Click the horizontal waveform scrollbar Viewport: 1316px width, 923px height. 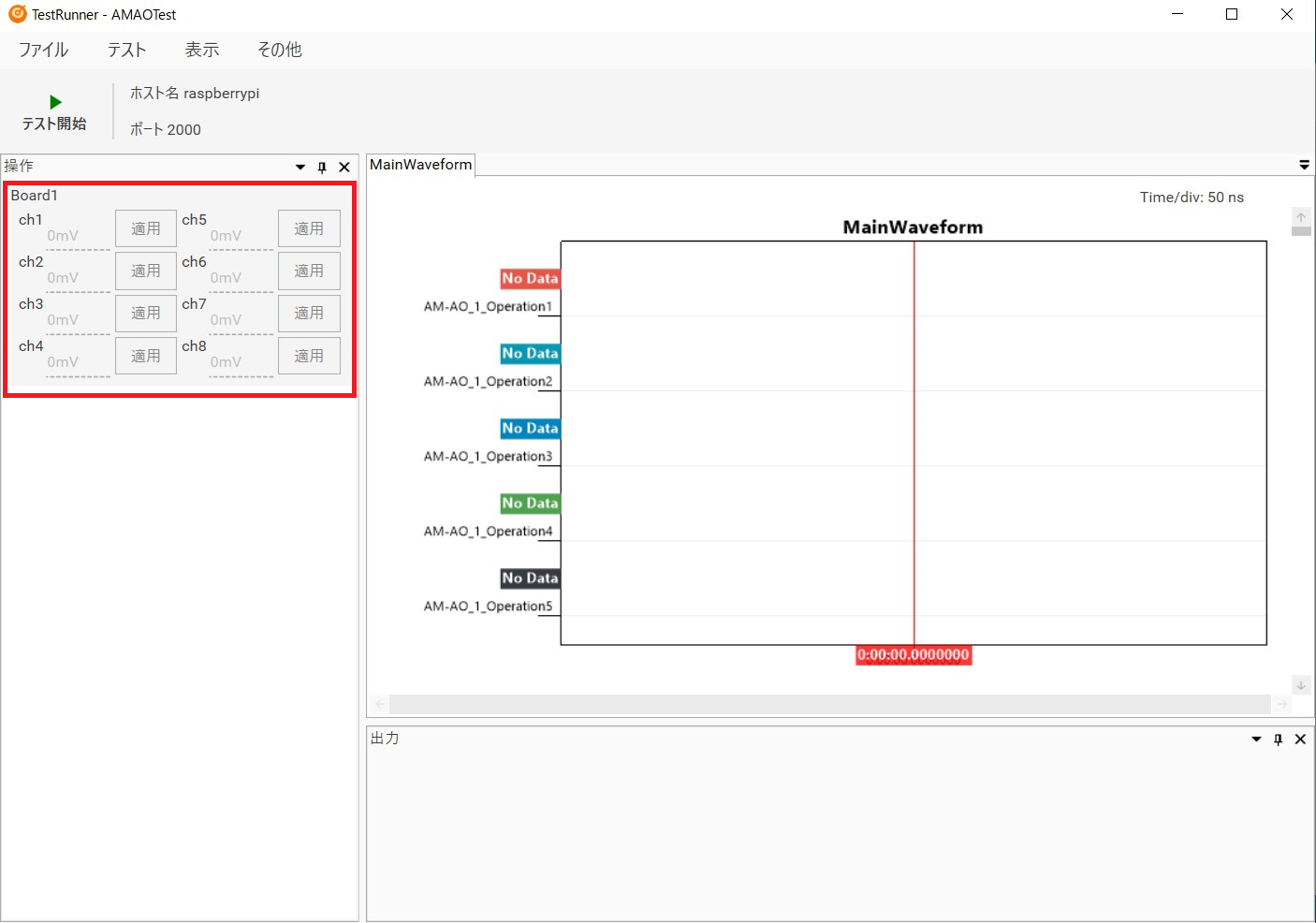[829, 704]
